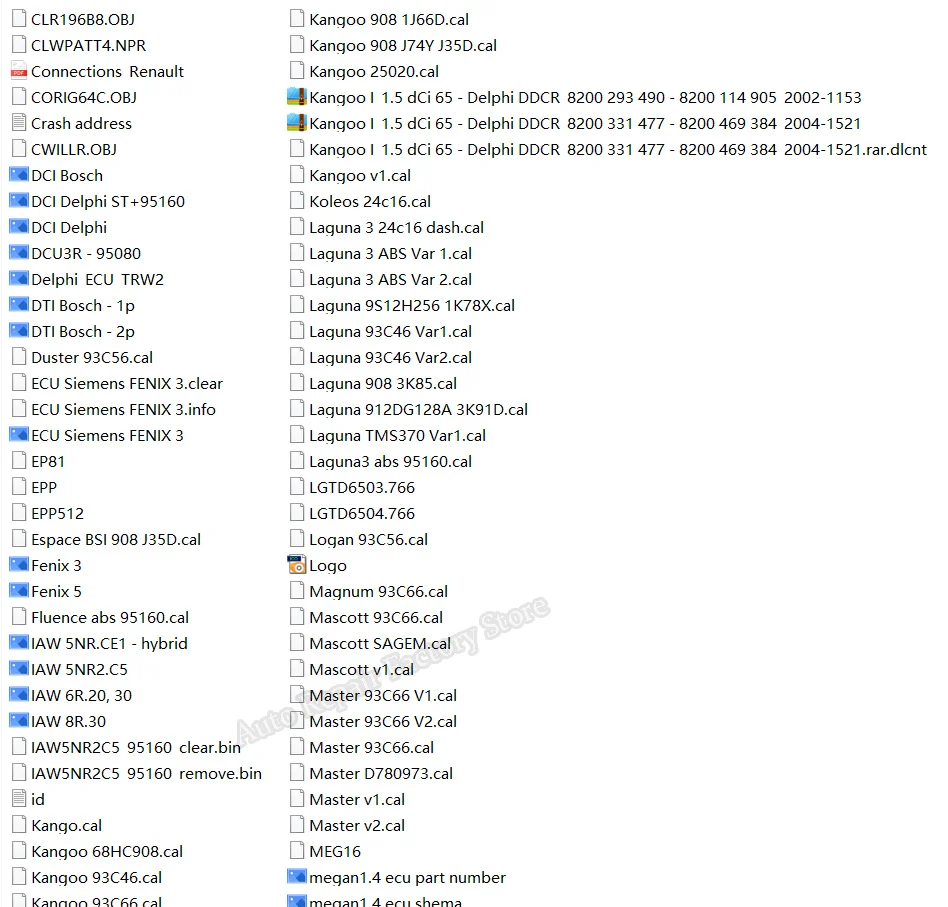Select Duster 93C56.cal

(82, 357)
